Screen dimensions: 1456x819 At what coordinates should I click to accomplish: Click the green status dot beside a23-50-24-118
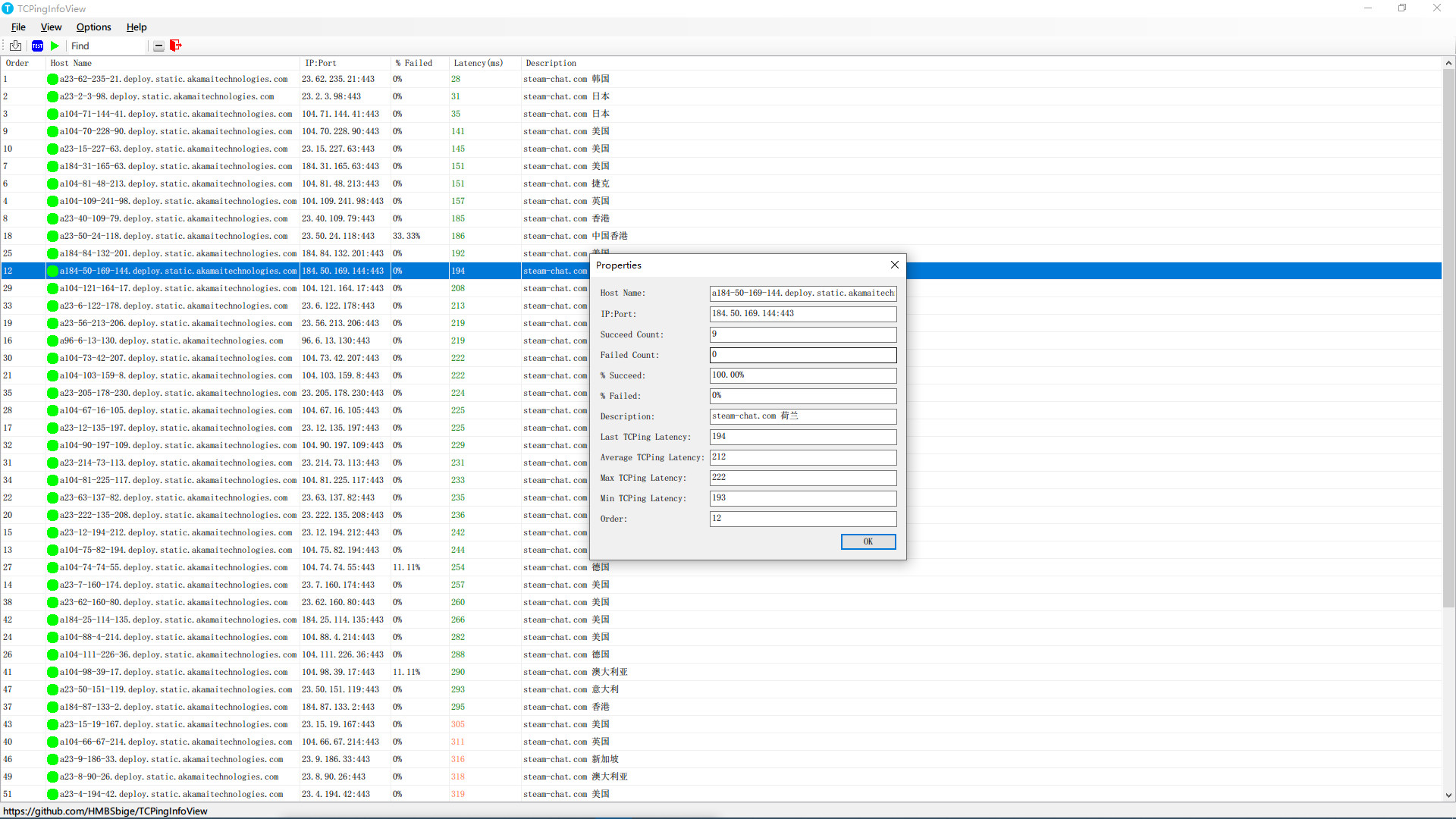52,236
